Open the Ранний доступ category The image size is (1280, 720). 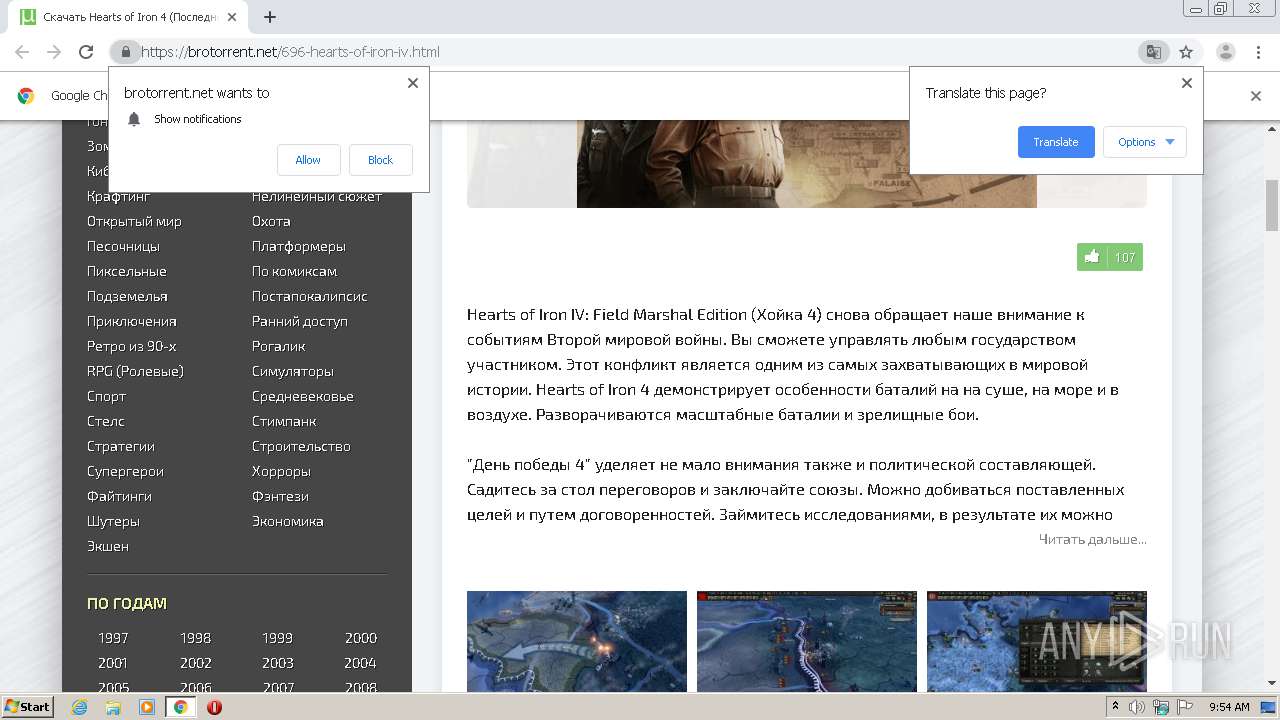pos(300,321)
